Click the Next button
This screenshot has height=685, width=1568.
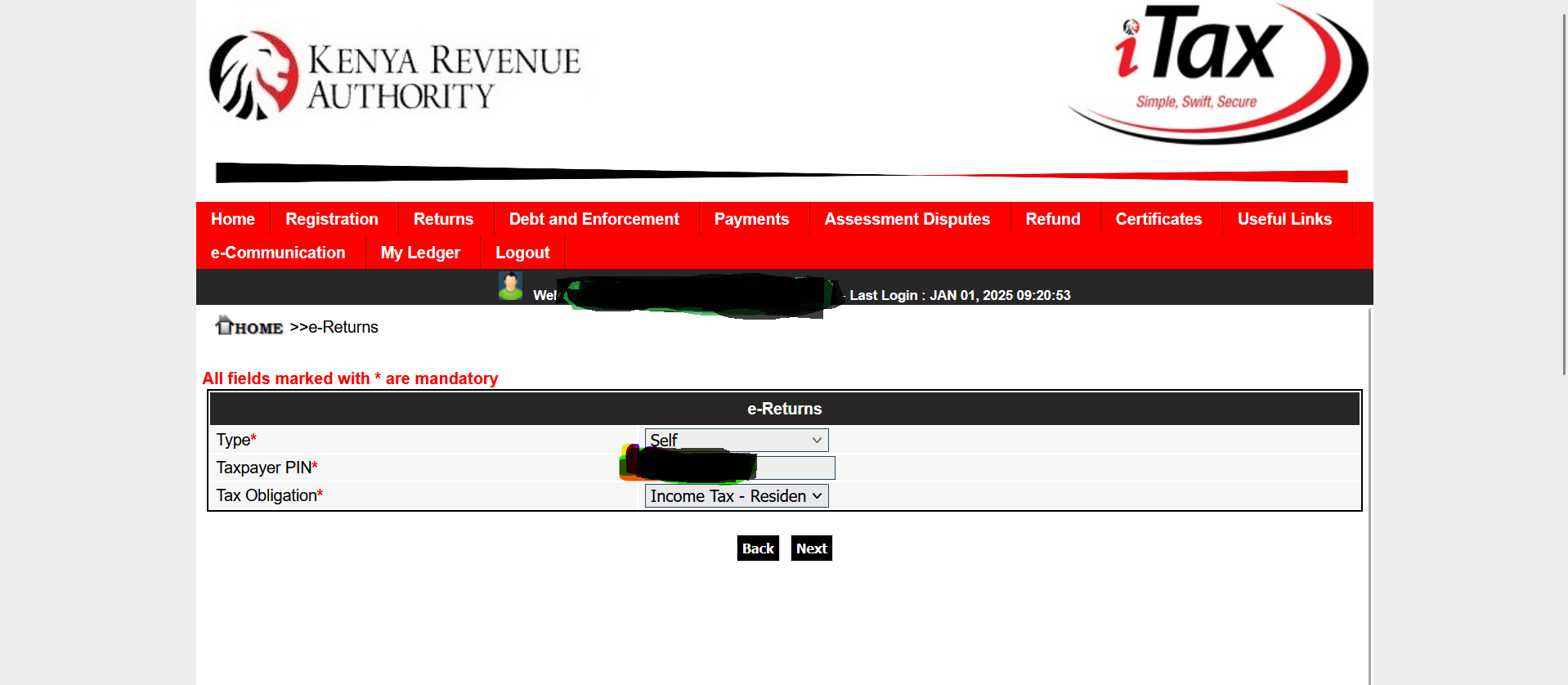812,548
